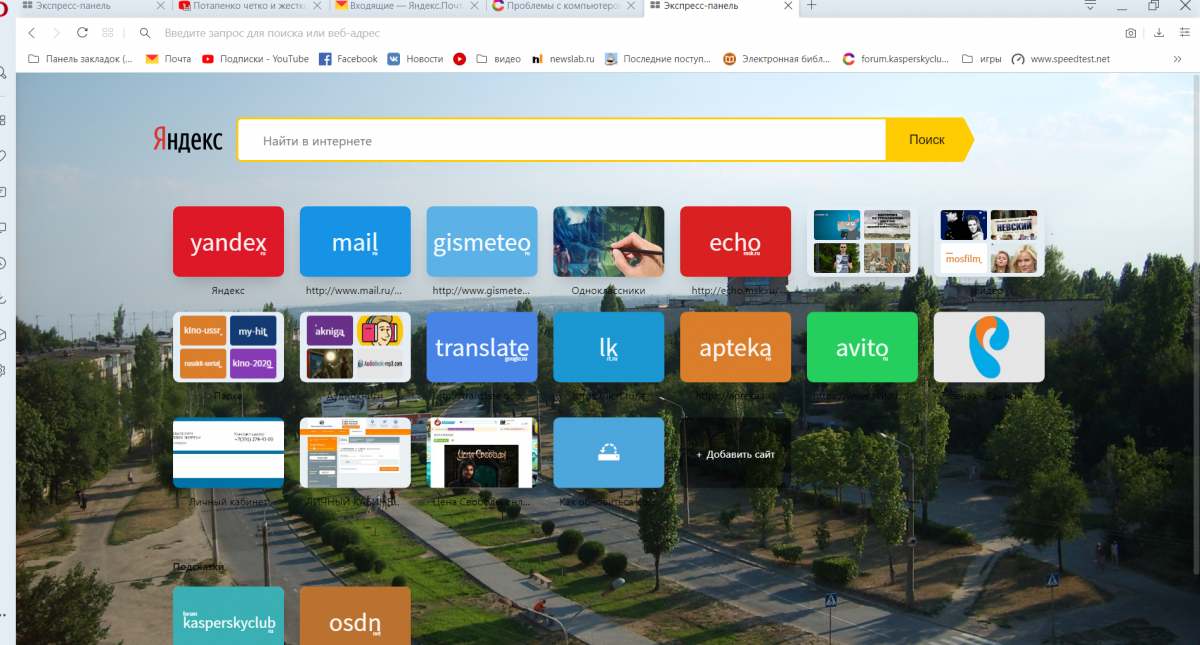
Task: Switch to the Потапенко четко и жестко tab
Action: click(249, 6)
